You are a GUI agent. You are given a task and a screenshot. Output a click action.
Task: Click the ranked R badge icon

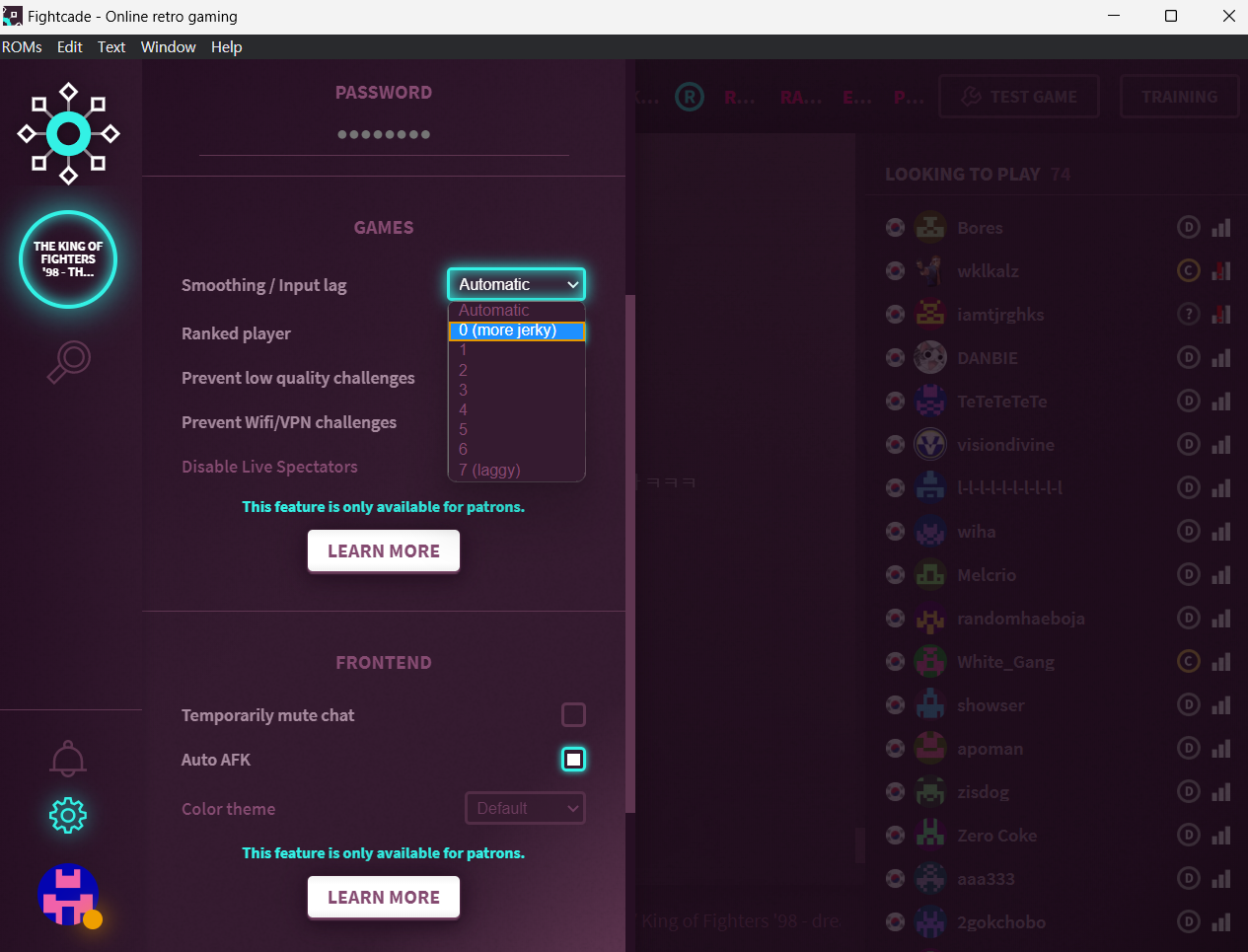(690, 97)
